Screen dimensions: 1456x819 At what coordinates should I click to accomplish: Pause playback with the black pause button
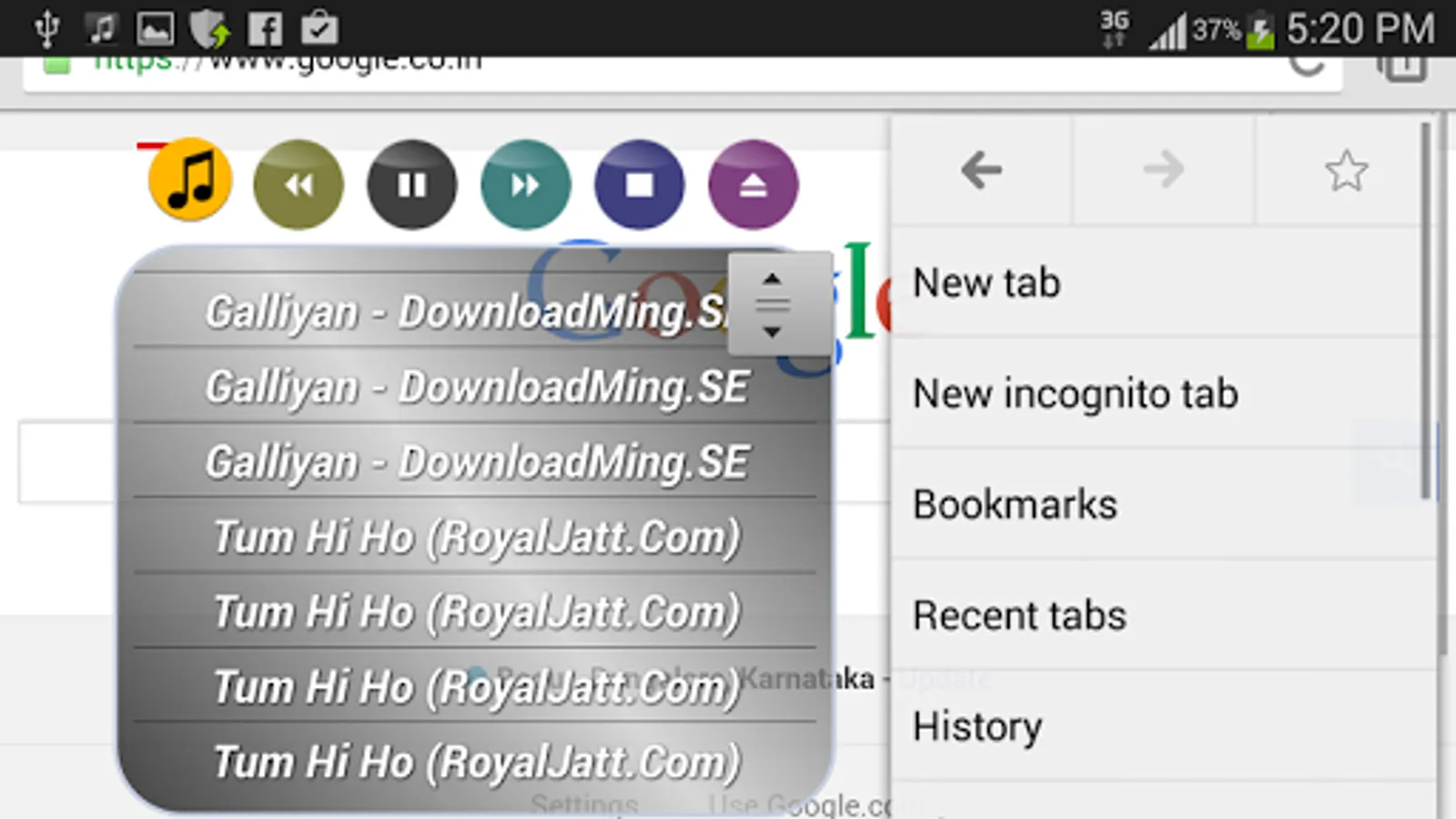coord(411,185)
